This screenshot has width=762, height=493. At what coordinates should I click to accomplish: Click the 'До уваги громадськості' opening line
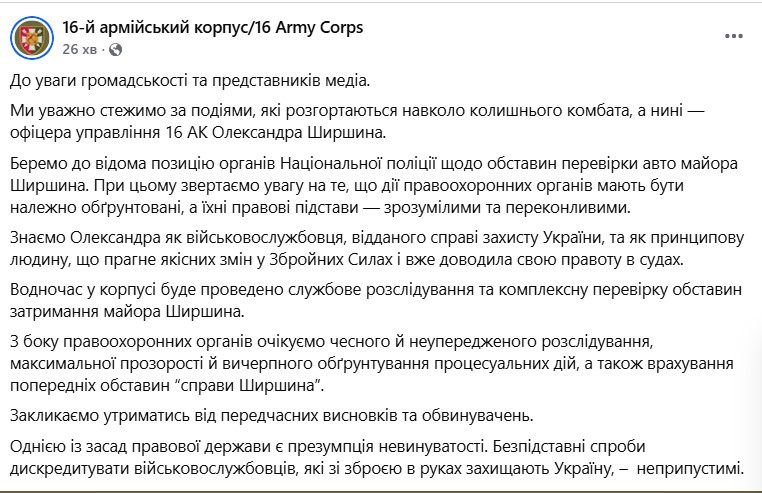pos(190,80)
